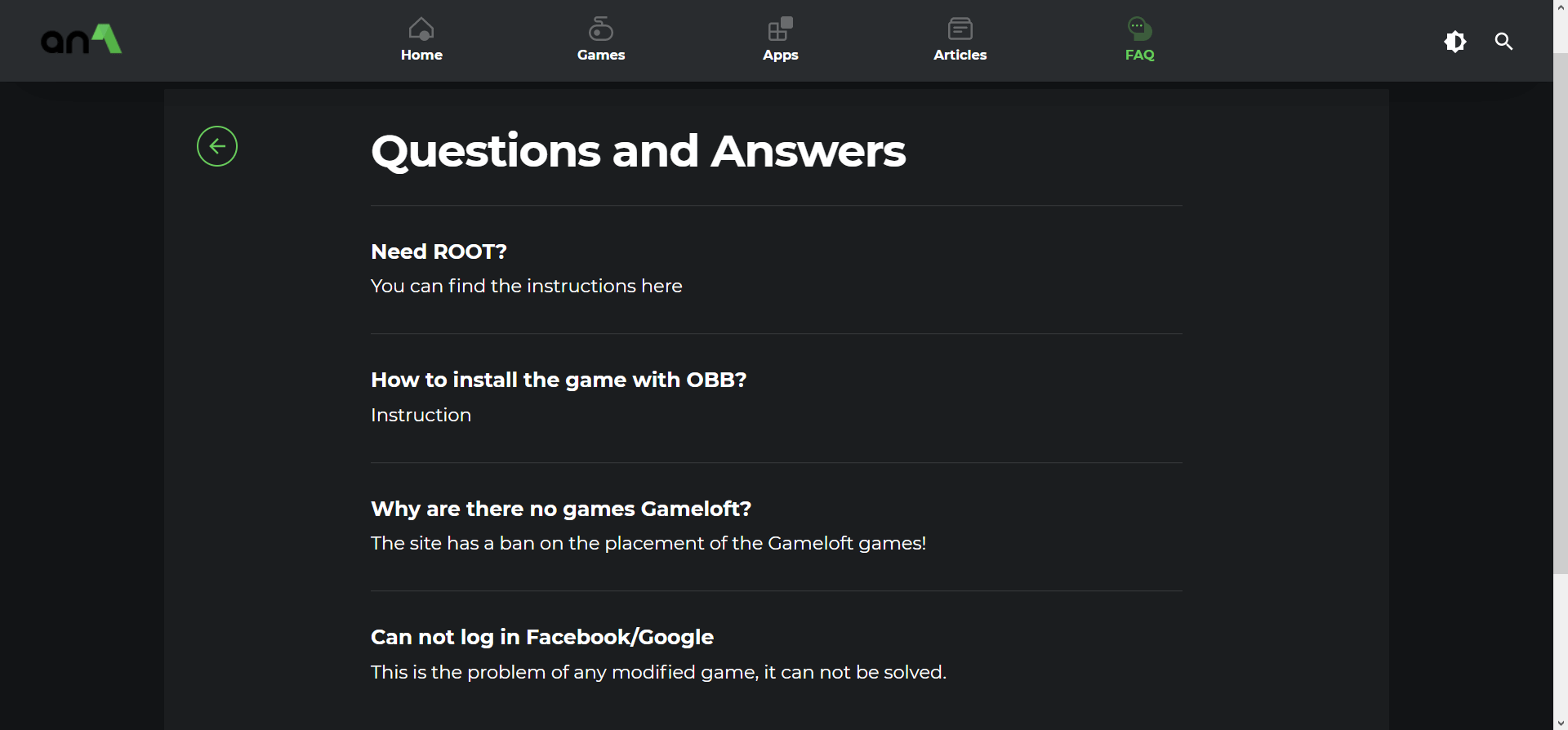This screenshot has height=730, width=1568.
Task: Toggle the dark/light theme switch
Action: coord(1455,41)
